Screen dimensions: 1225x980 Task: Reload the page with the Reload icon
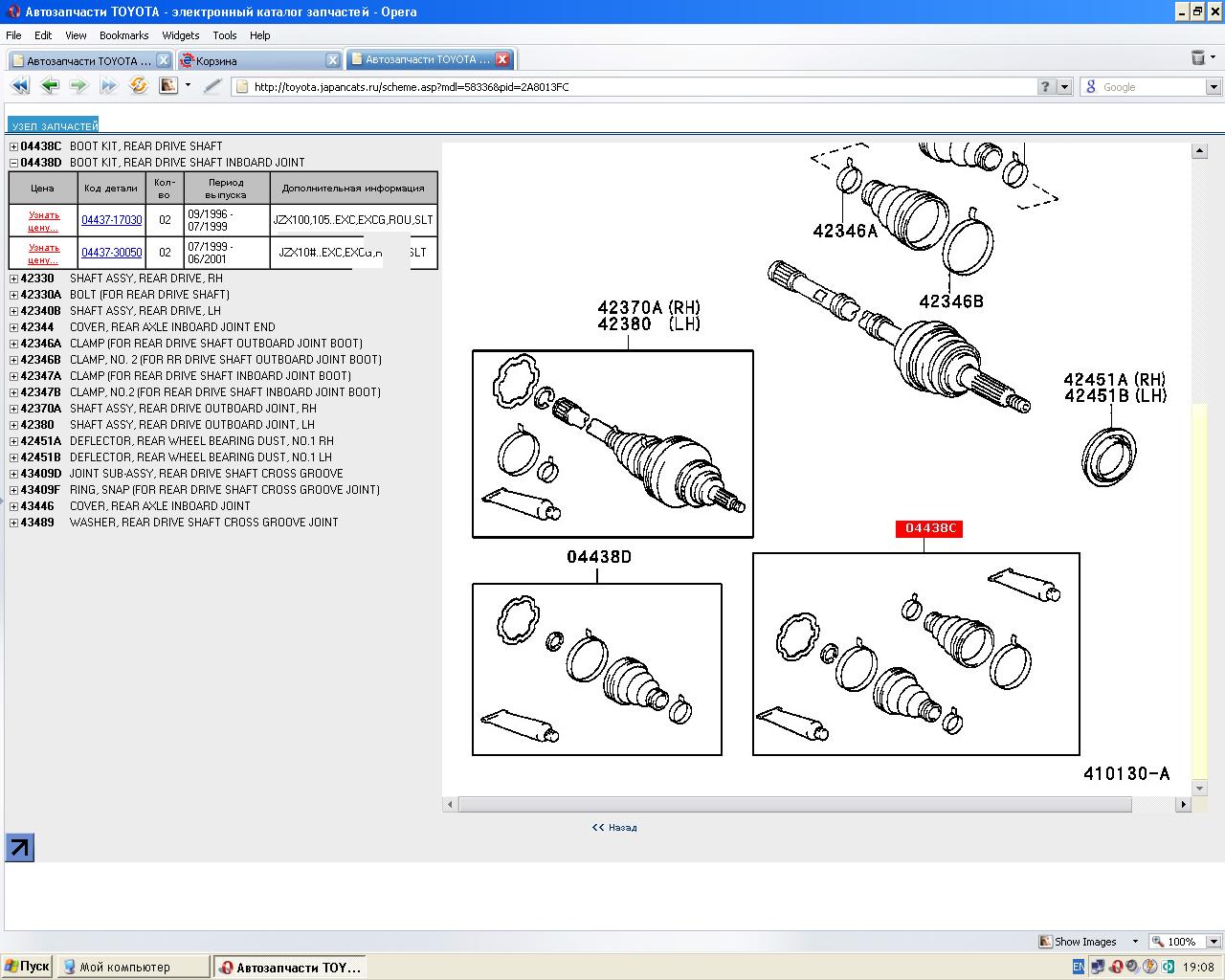[x=139, y=86]
